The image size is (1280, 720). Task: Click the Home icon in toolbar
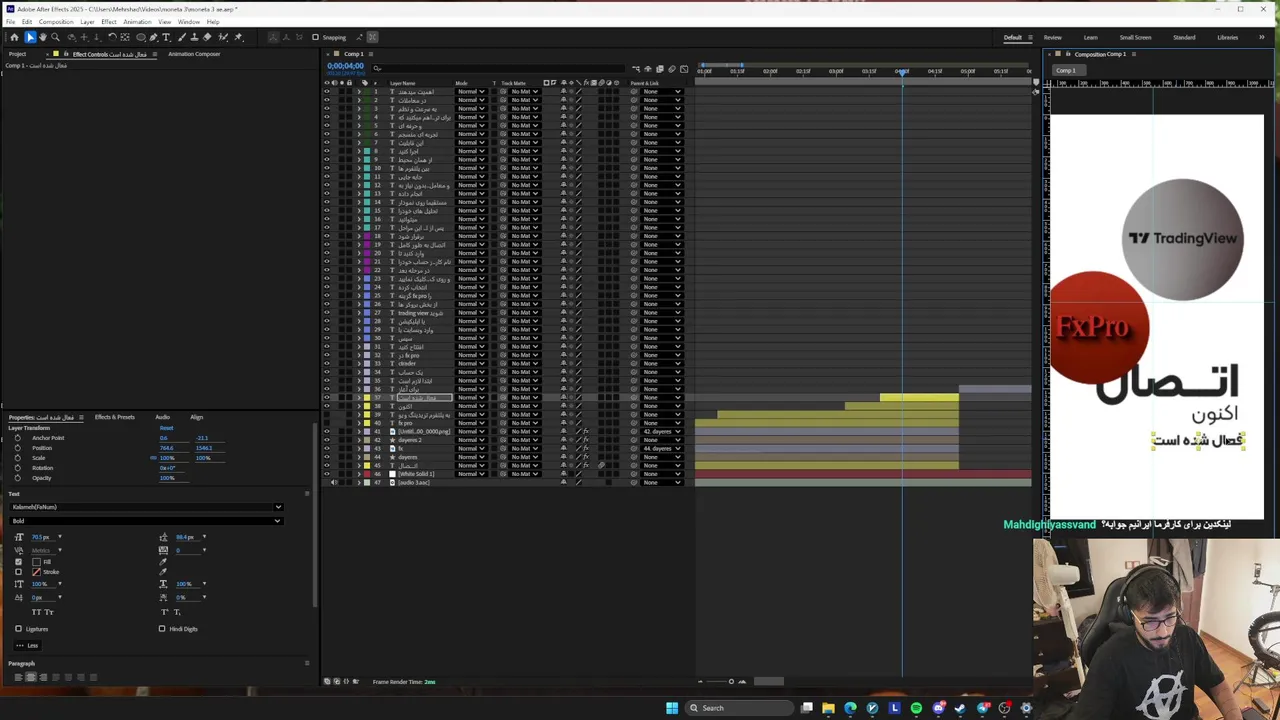(14, 37)
